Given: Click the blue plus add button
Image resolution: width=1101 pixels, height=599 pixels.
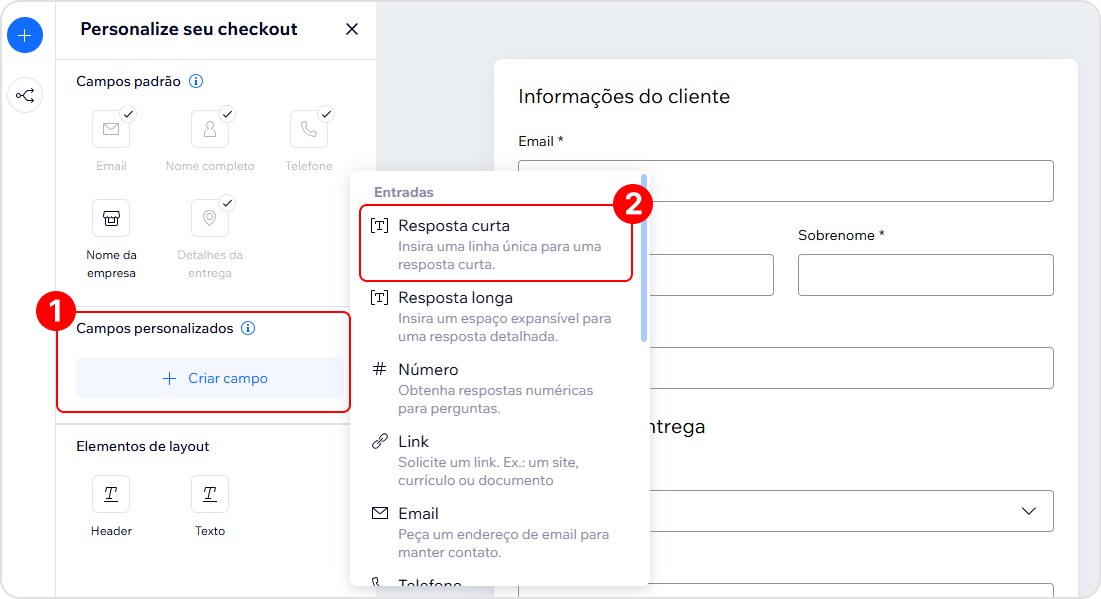Looking at the screenshot, I should click(25, 35).
